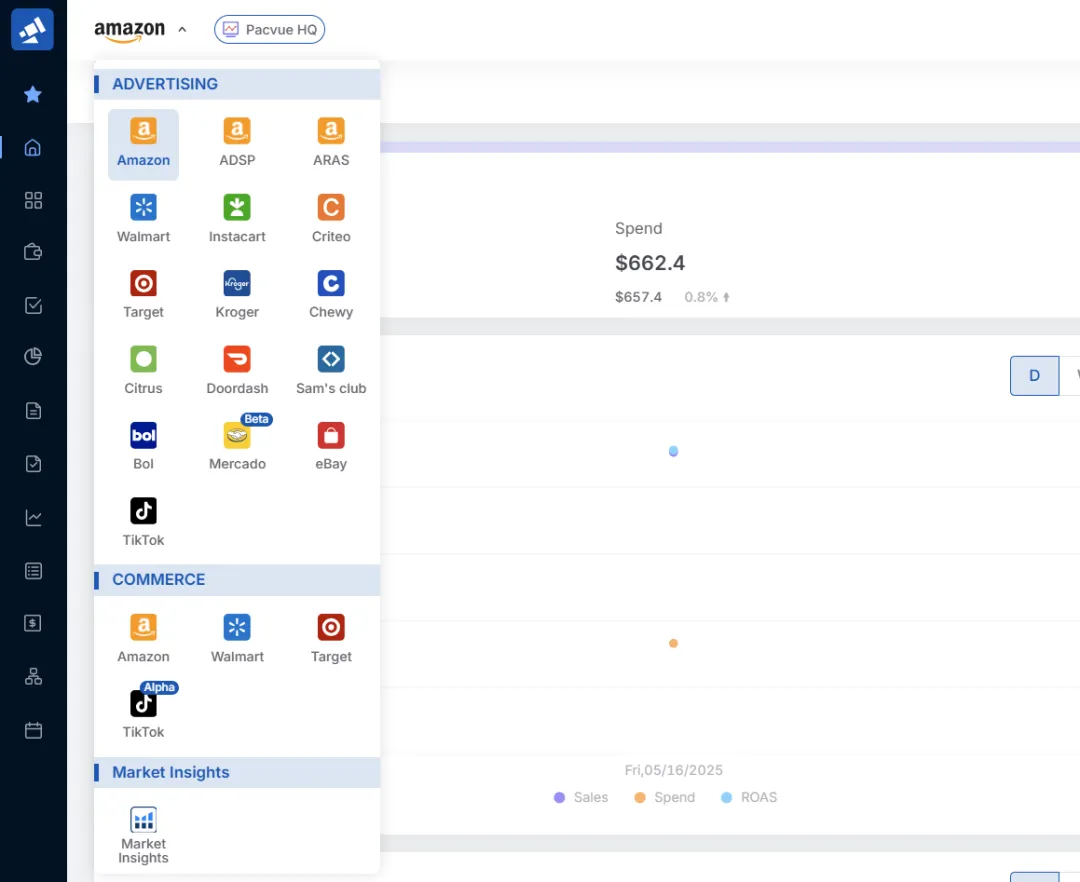Open the favorites star in sidebar

point(32,94)
